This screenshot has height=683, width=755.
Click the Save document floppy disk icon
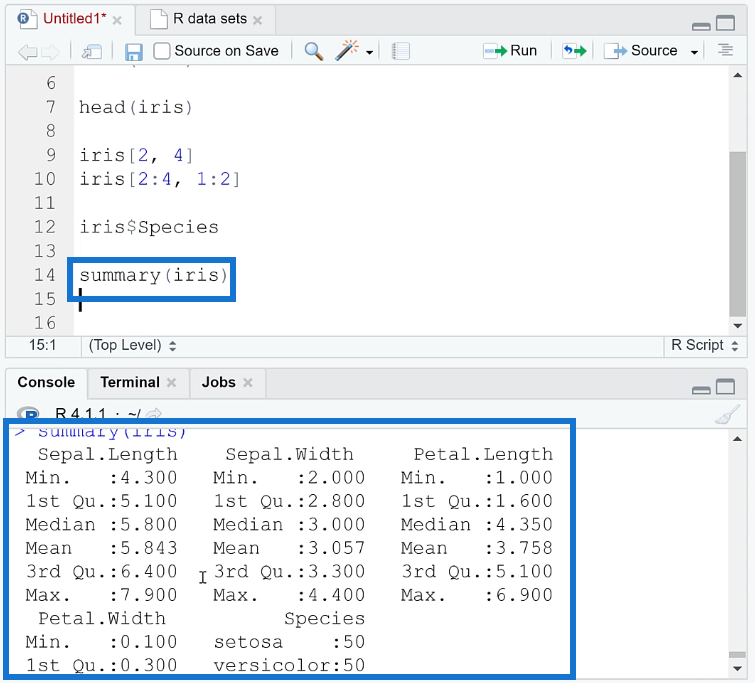133,51
